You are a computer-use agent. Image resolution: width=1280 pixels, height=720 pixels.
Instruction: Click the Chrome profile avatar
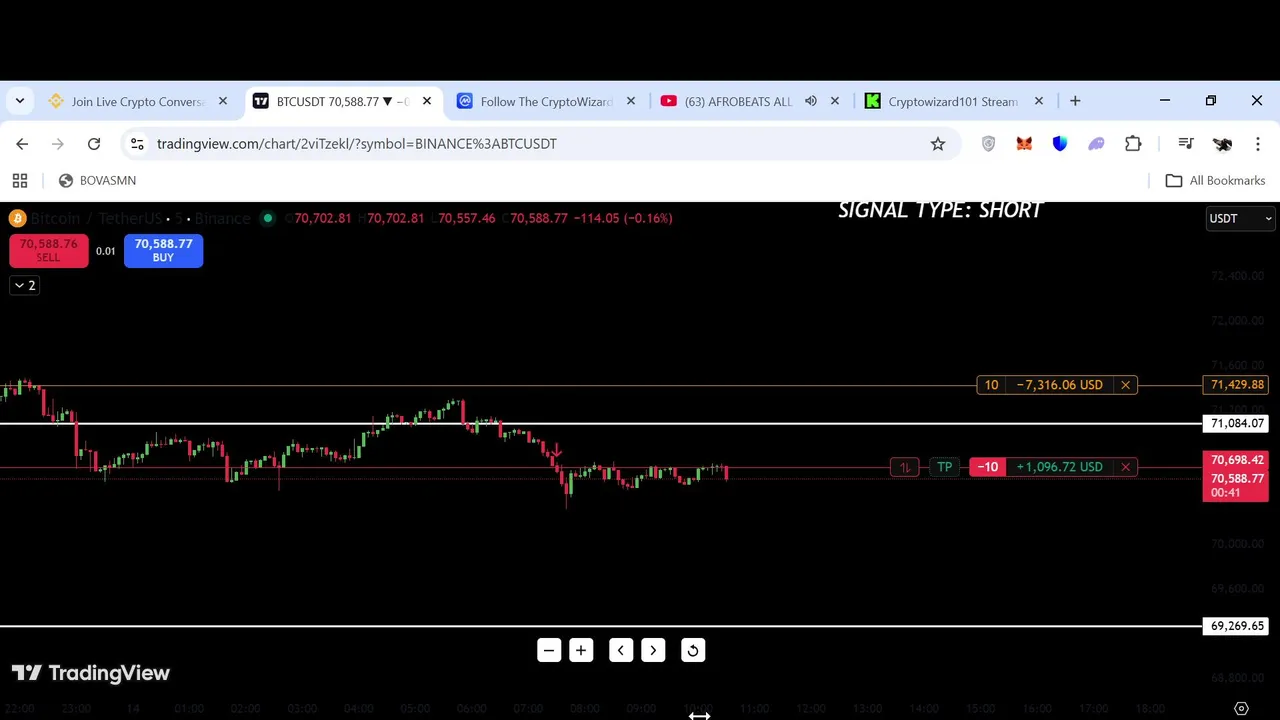tap(1222, 144)
